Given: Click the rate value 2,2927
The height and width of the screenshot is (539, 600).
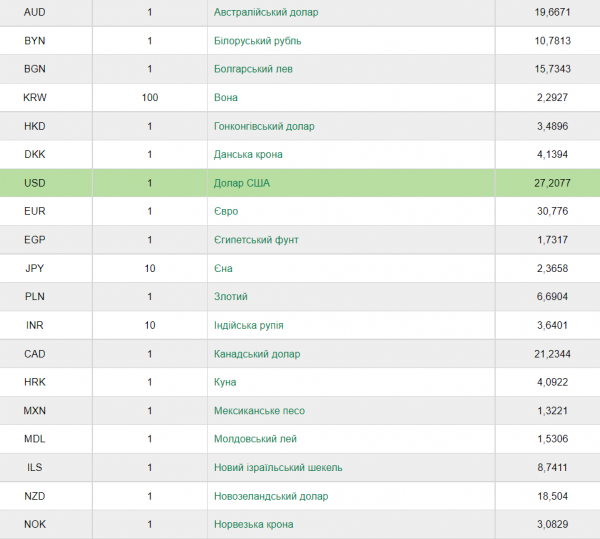Looking at the screenshot, I should click(553, 98).
